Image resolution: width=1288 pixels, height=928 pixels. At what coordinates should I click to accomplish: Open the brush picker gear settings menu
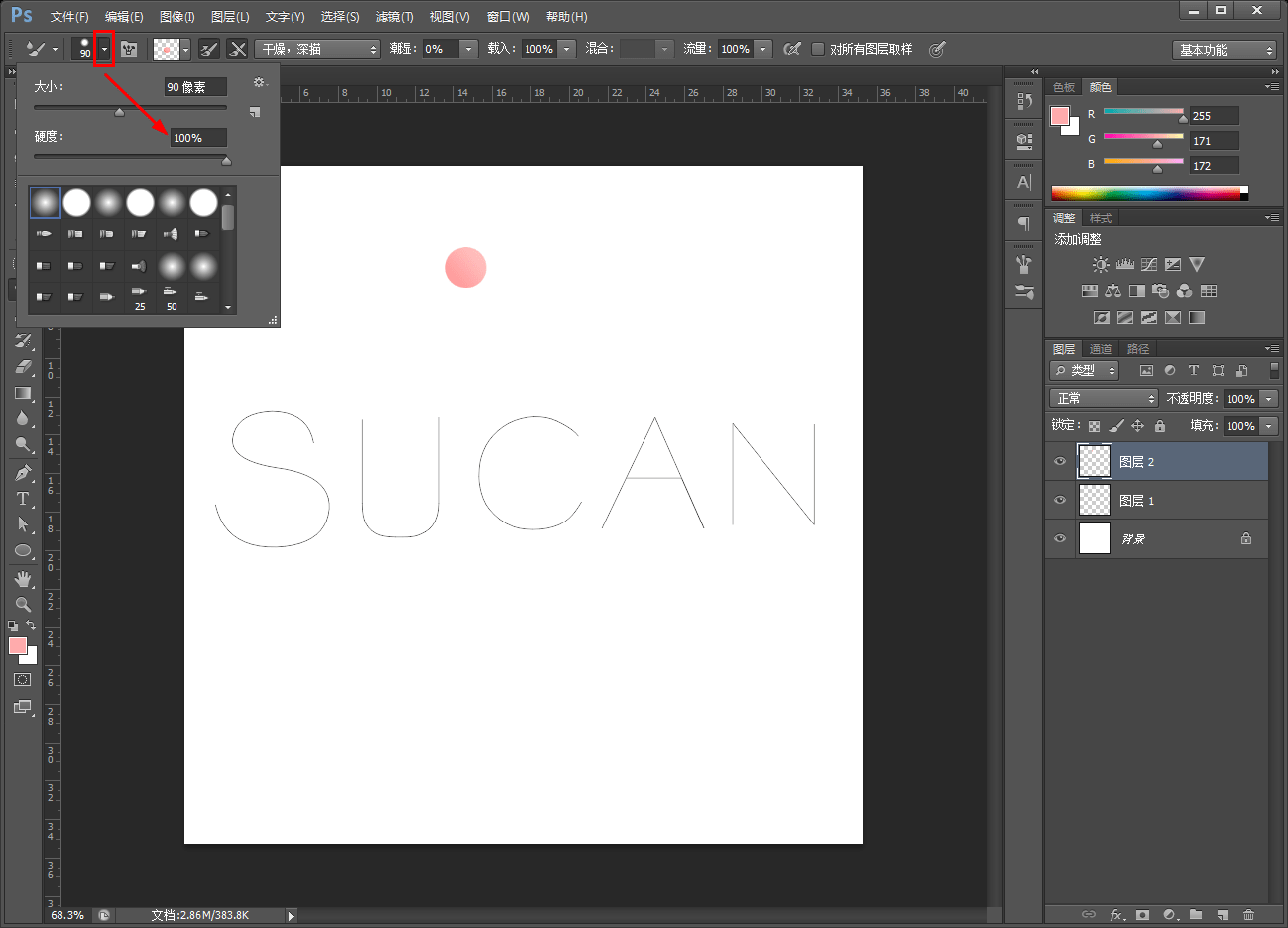[260, 83]
